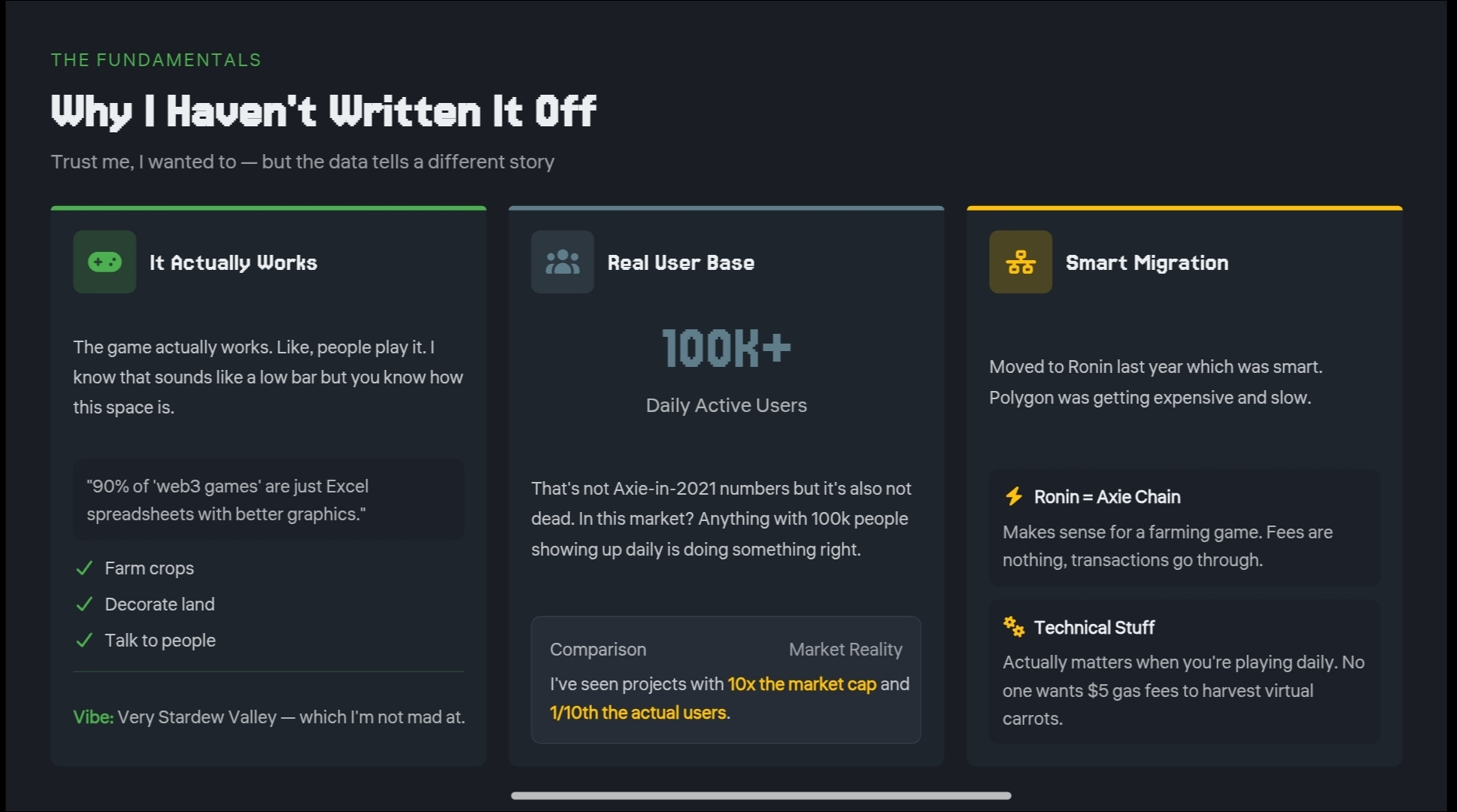Click the checkmark beside Farm crops
The image size is (1457, 812).
click(84, 568)
